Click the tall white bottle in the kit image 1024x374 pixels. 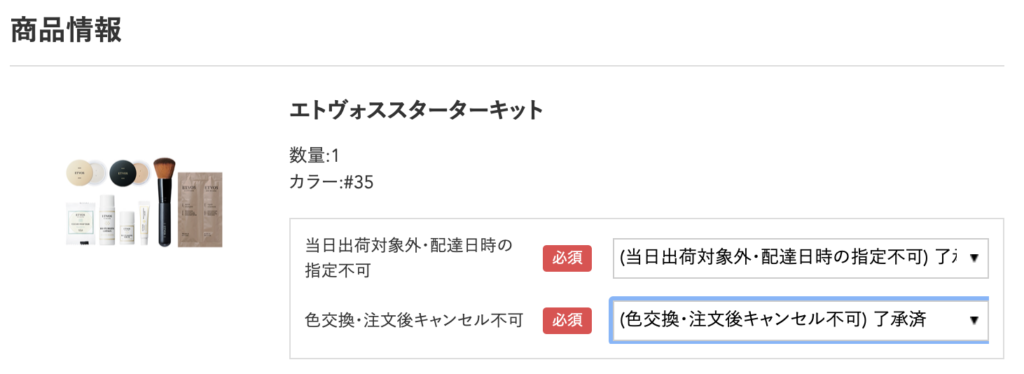[x=108, y=220]
